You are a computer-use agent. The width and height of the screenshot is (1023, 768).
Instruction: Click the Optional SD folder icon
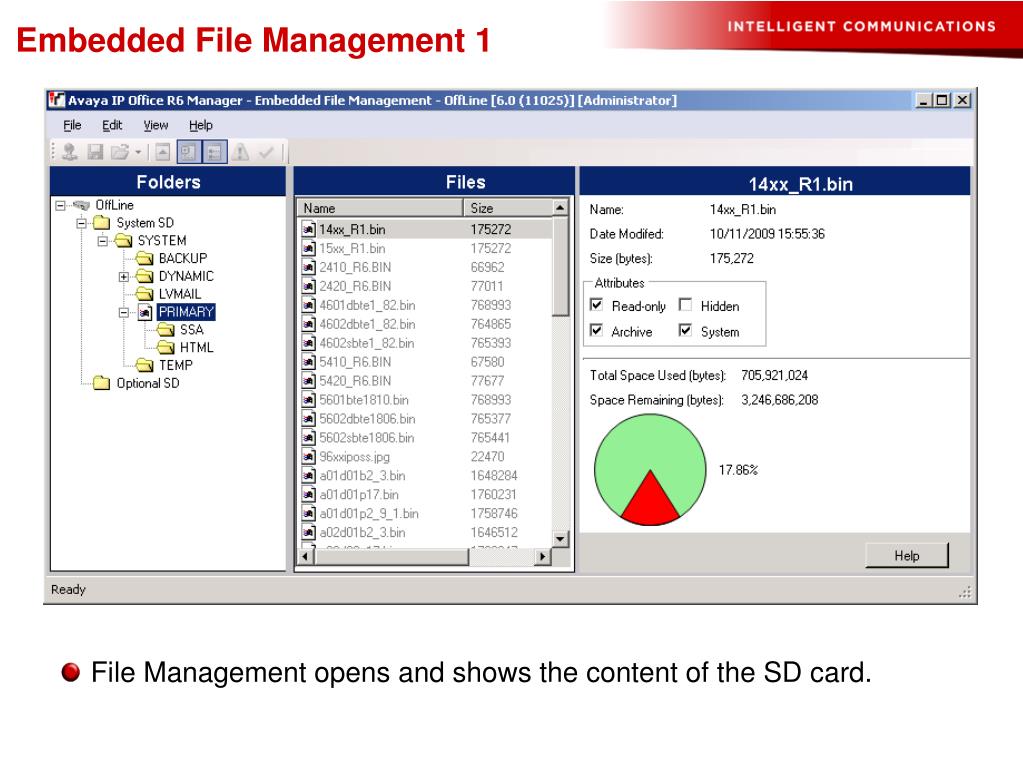click(101, 383)
